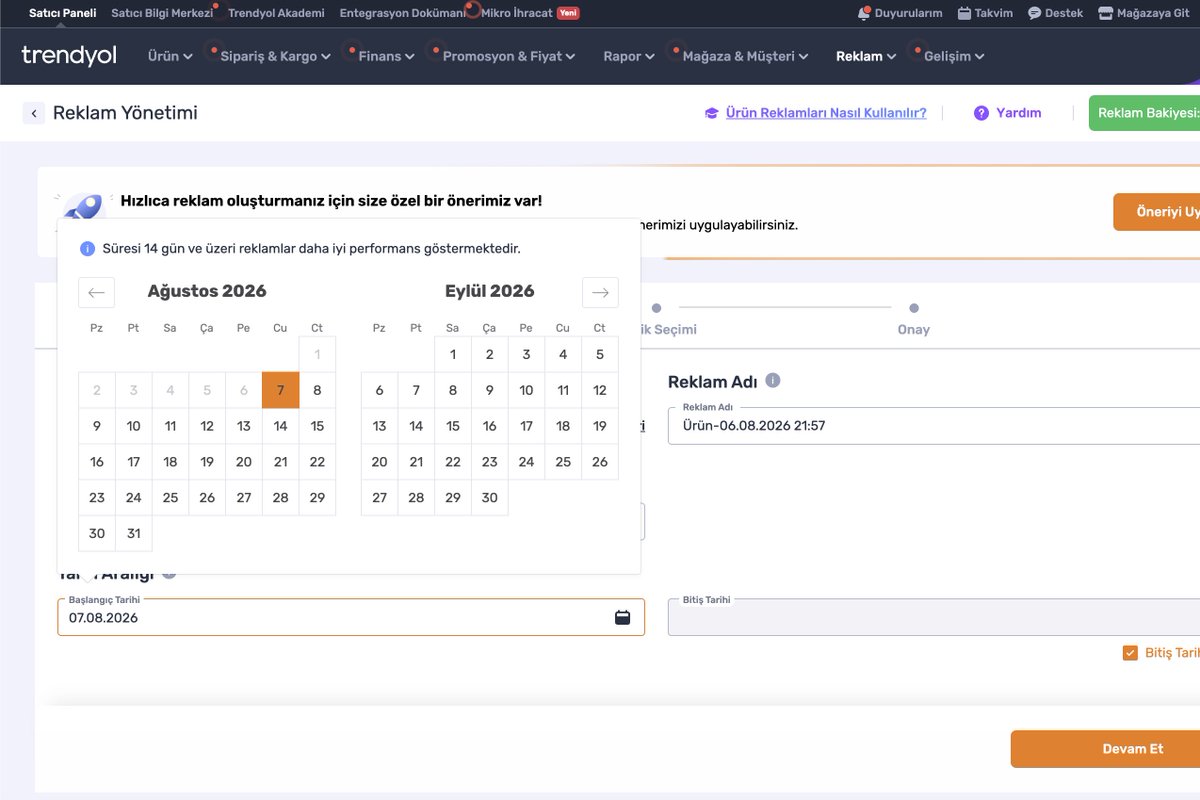Open the Takvim calendar icon

point(964,14)
